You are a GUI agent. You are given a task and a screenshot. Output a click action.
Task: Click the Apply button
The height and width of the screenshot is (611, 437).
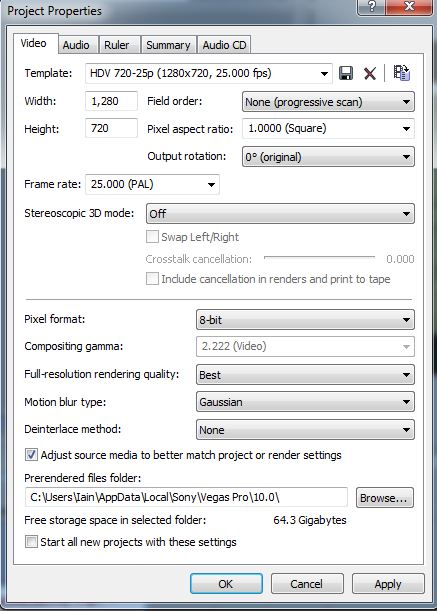[388, 584]
